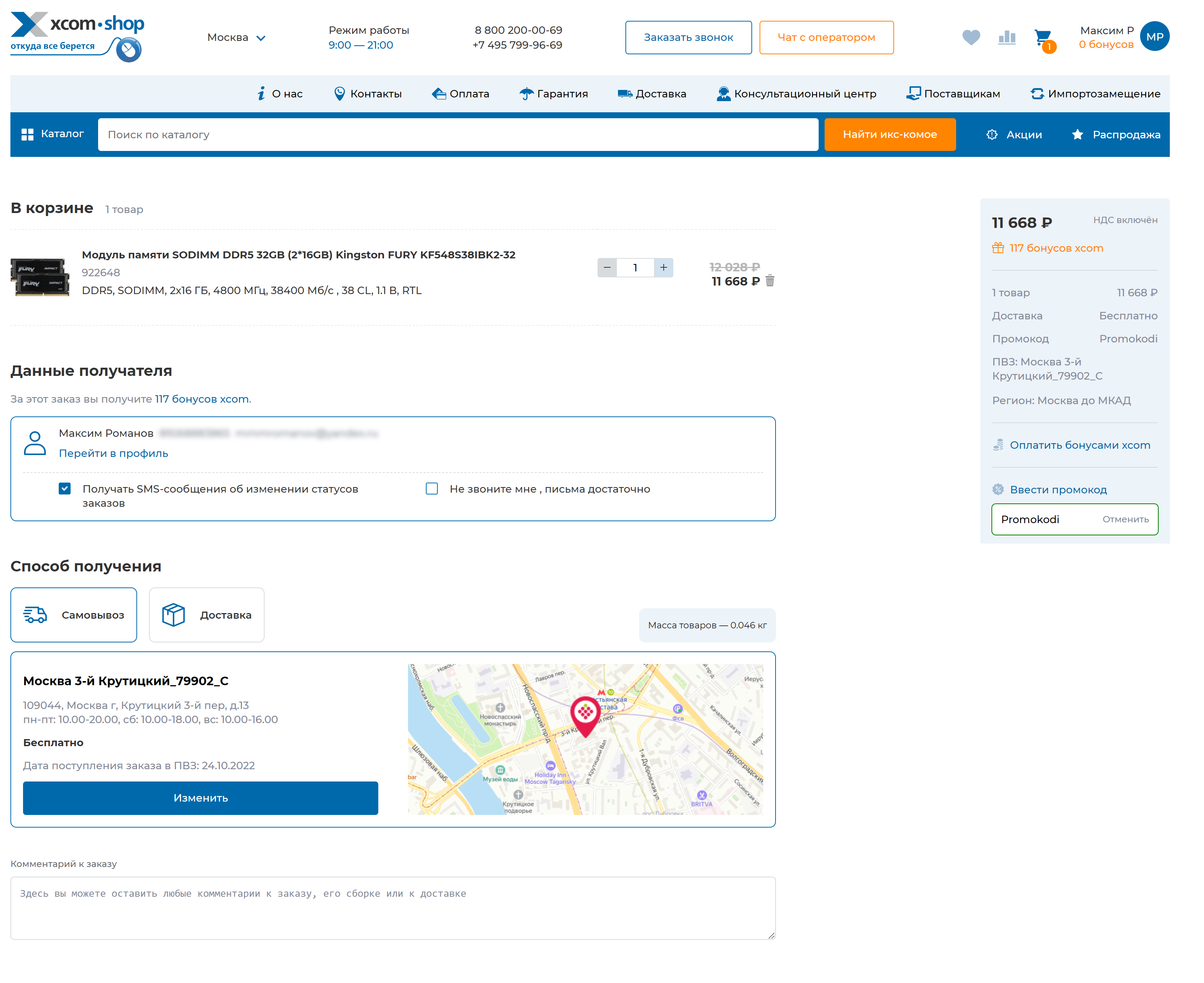Click the MP user avatar

(1154, 37)
